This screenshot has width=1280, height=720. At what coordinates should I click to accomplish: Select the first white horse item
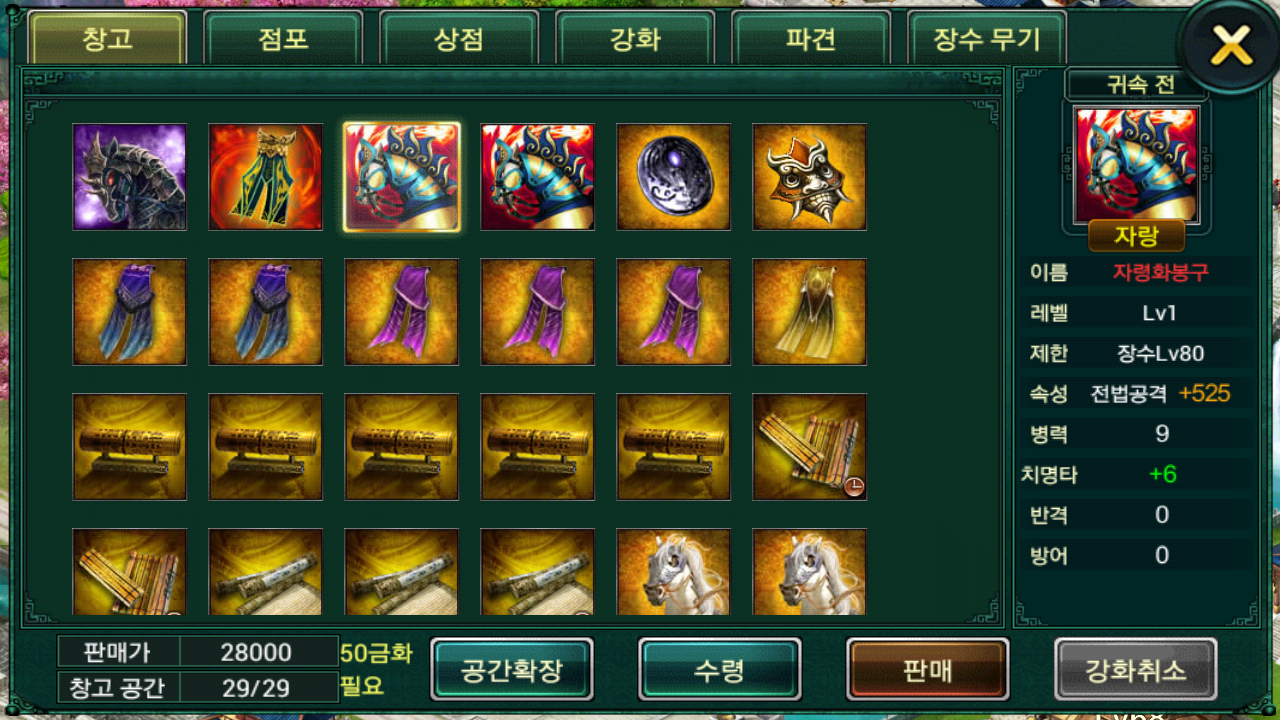(x=674, y=571)
